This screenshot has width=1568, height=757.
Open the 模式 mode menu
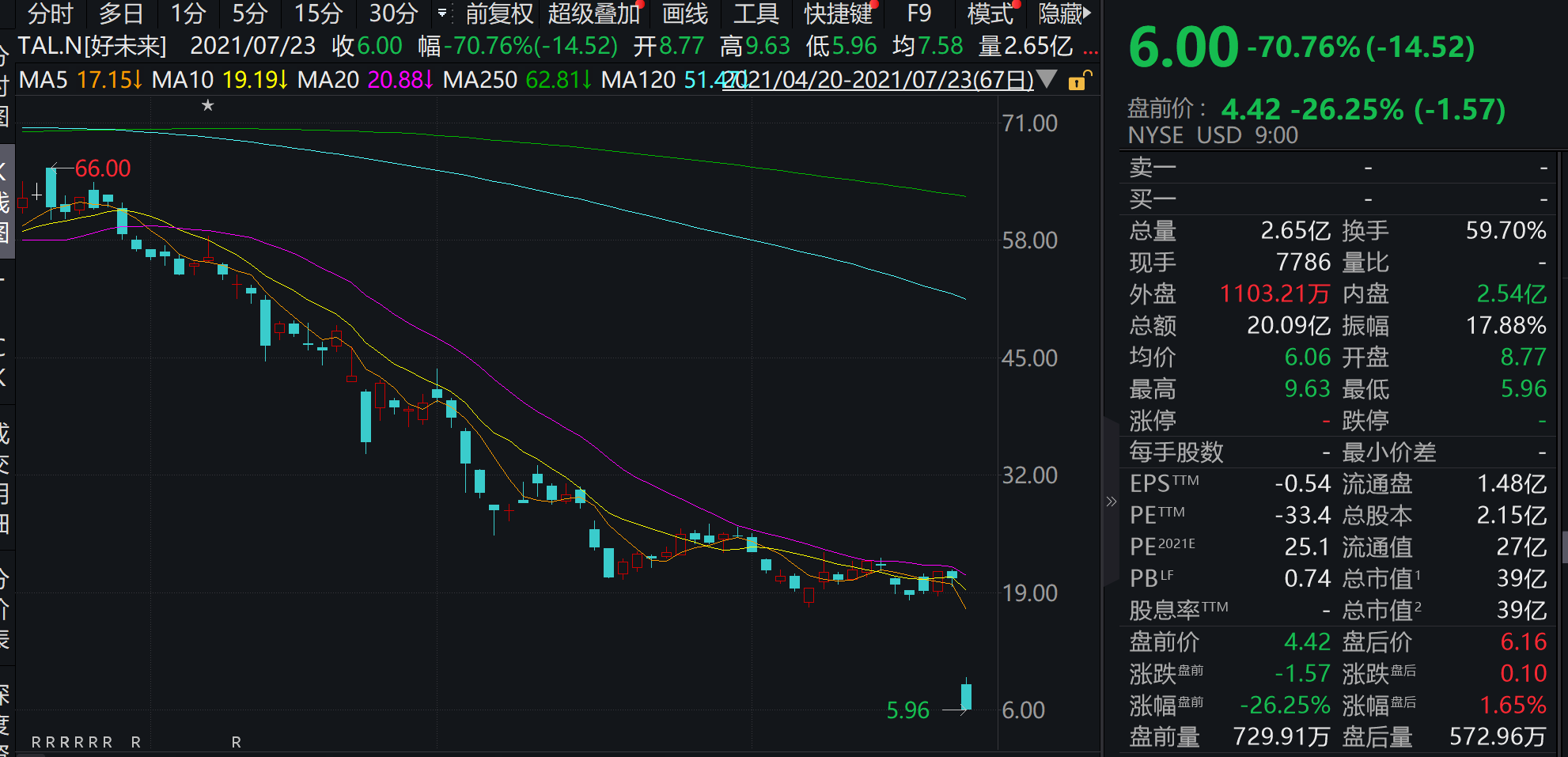[990, 13]
